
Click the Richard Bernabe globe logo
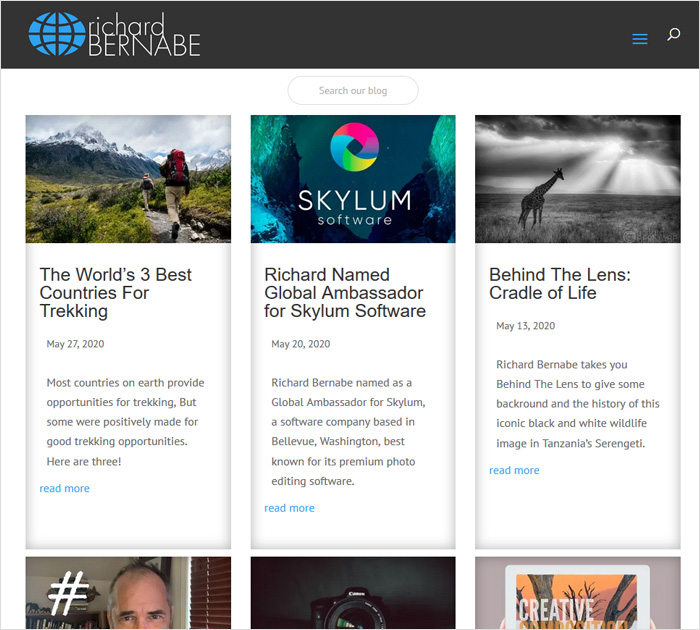[x=114, y=34]
